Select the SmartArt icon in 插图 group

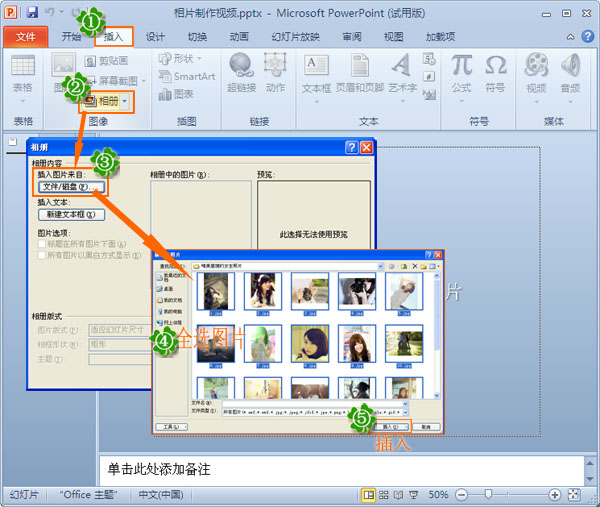165,76
